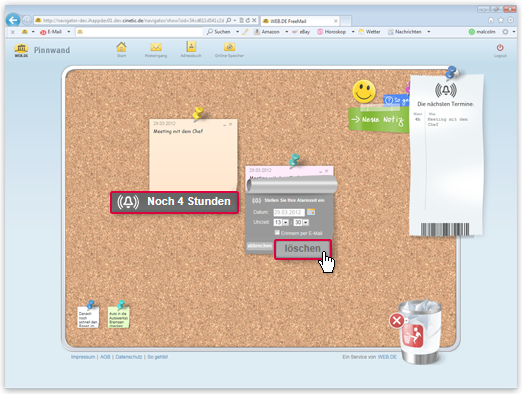522x394 pixels.
Task: Click the alarm bell on Termine receipt
Action: [446, 90]
